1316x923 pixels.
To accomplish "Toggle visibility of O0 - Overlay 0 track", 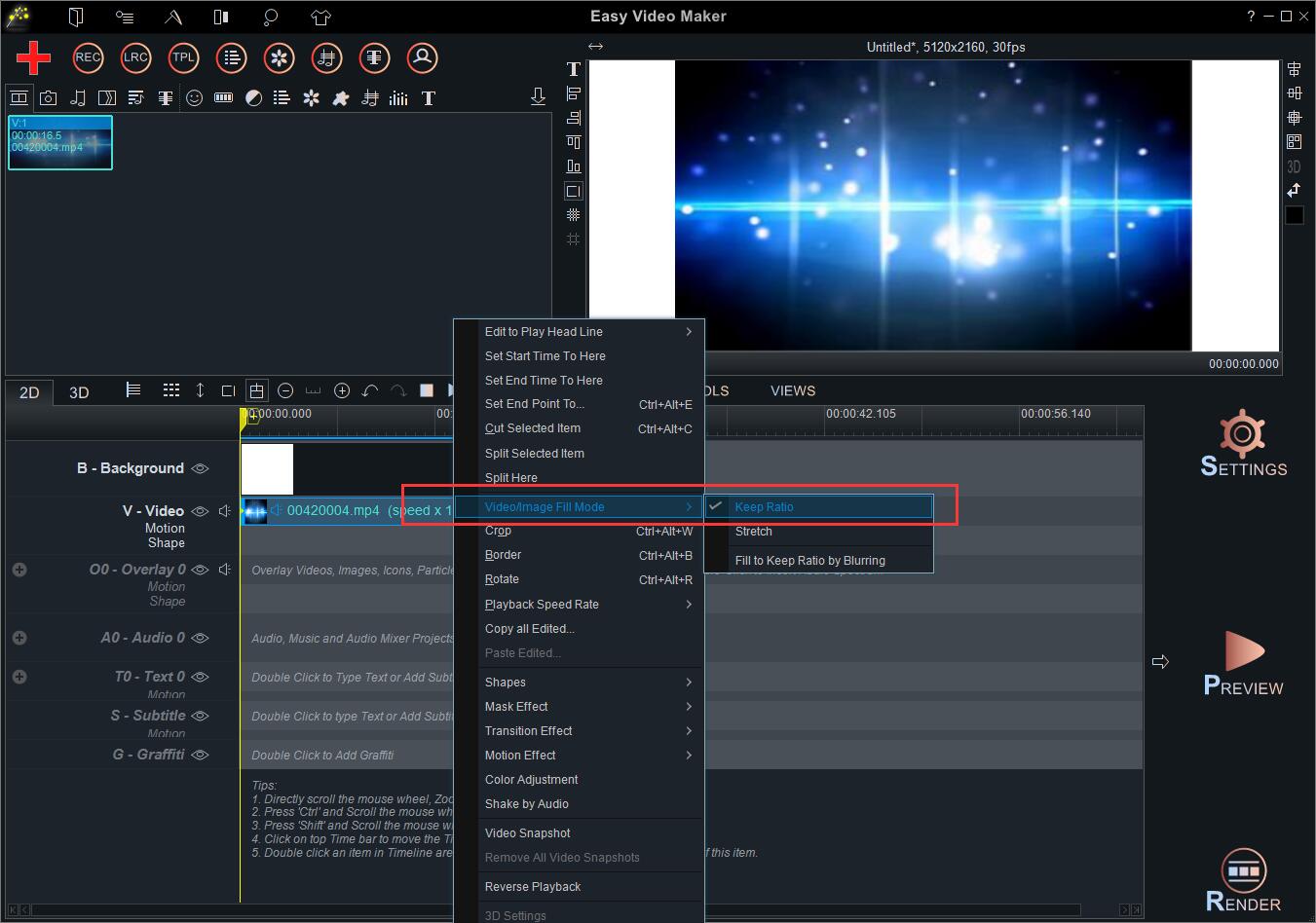I will point(200,570).
